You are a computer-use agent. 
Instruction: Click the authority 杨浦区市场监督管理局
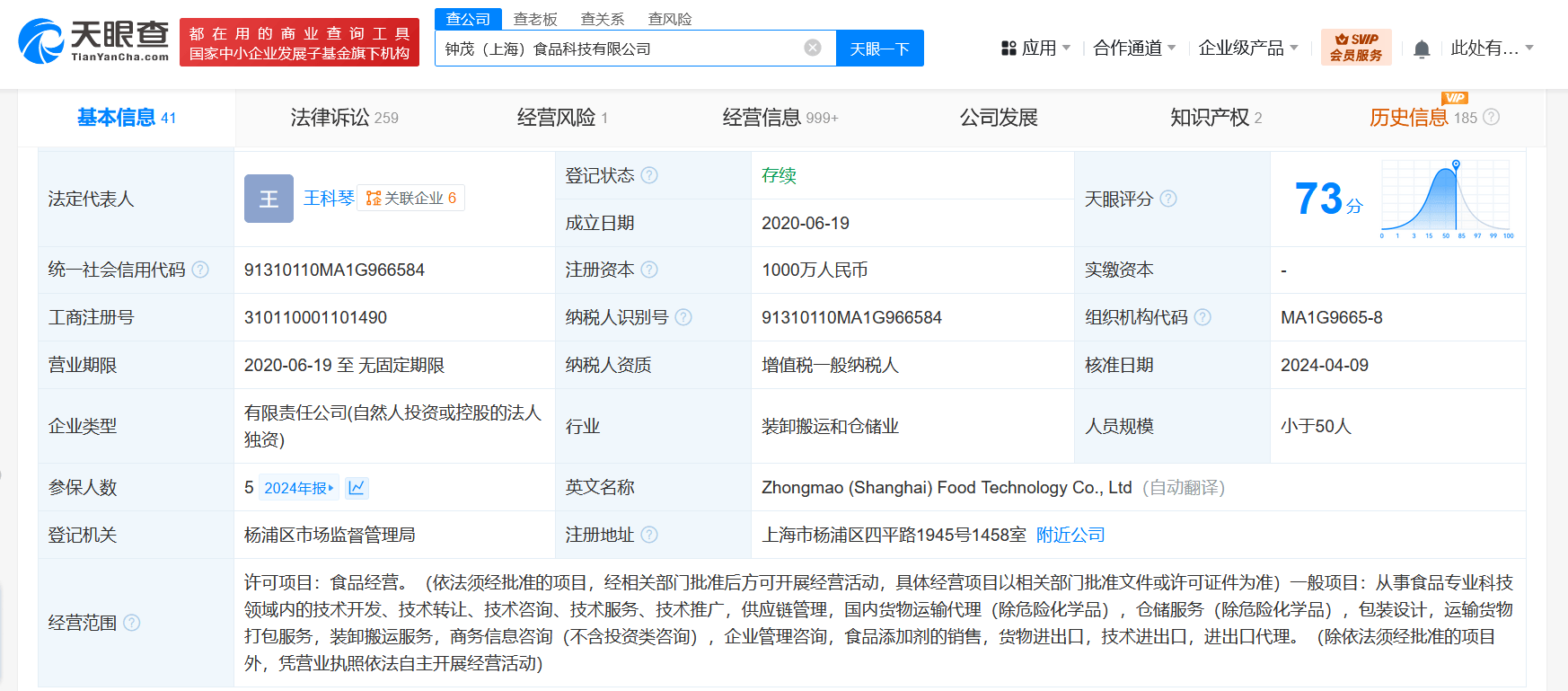pos(330,535)
